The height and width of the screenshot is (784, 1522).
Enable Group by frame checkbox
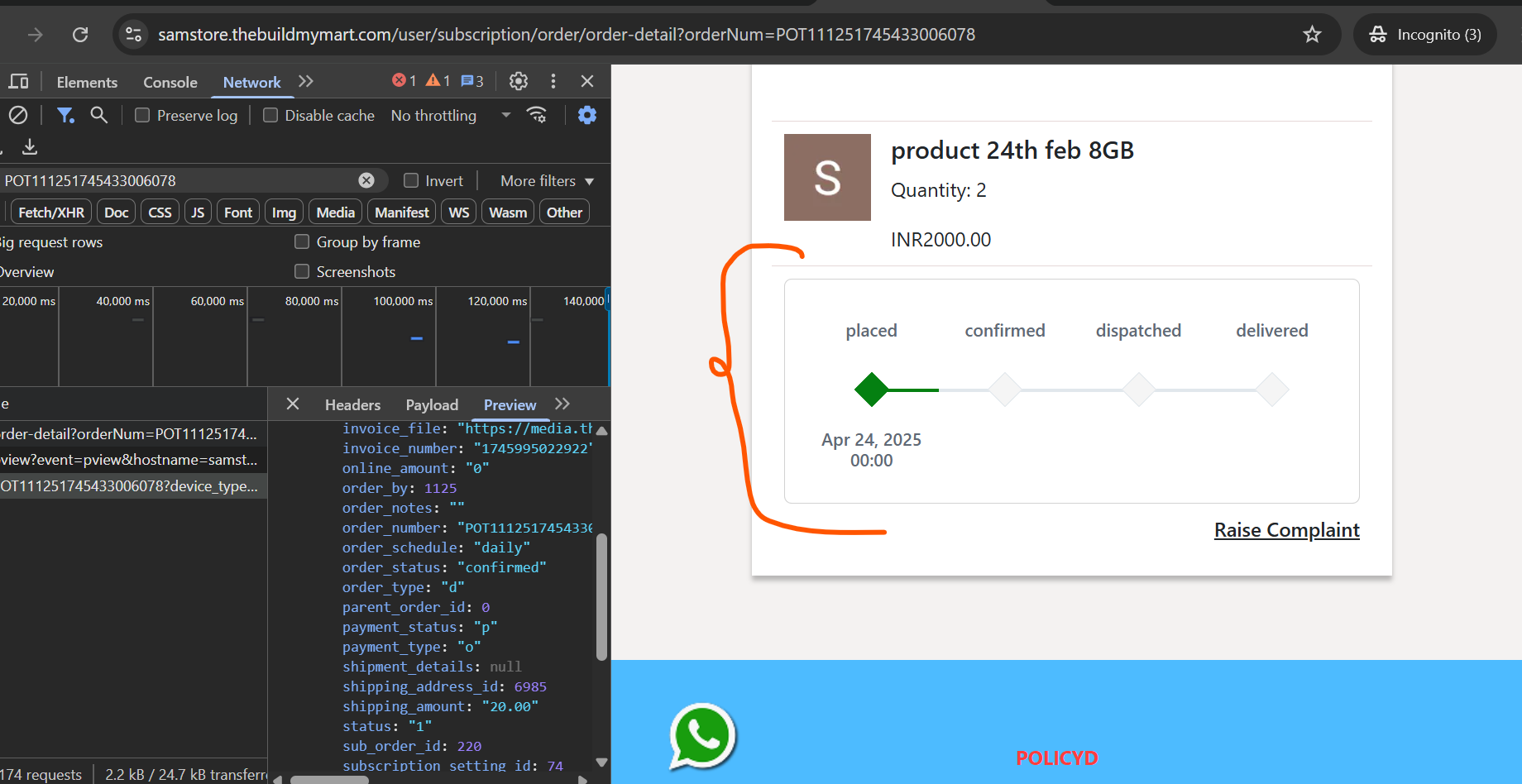tap(302, 241)
